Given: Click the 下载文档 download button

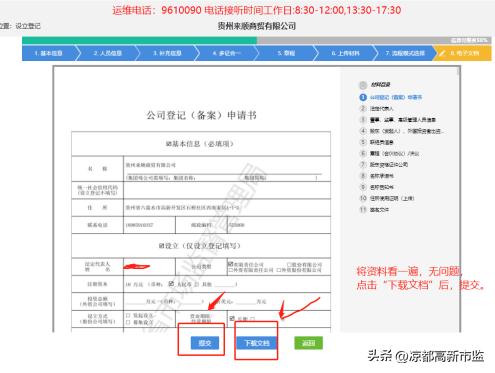Looking at the screenshot, I should [256, 343].
